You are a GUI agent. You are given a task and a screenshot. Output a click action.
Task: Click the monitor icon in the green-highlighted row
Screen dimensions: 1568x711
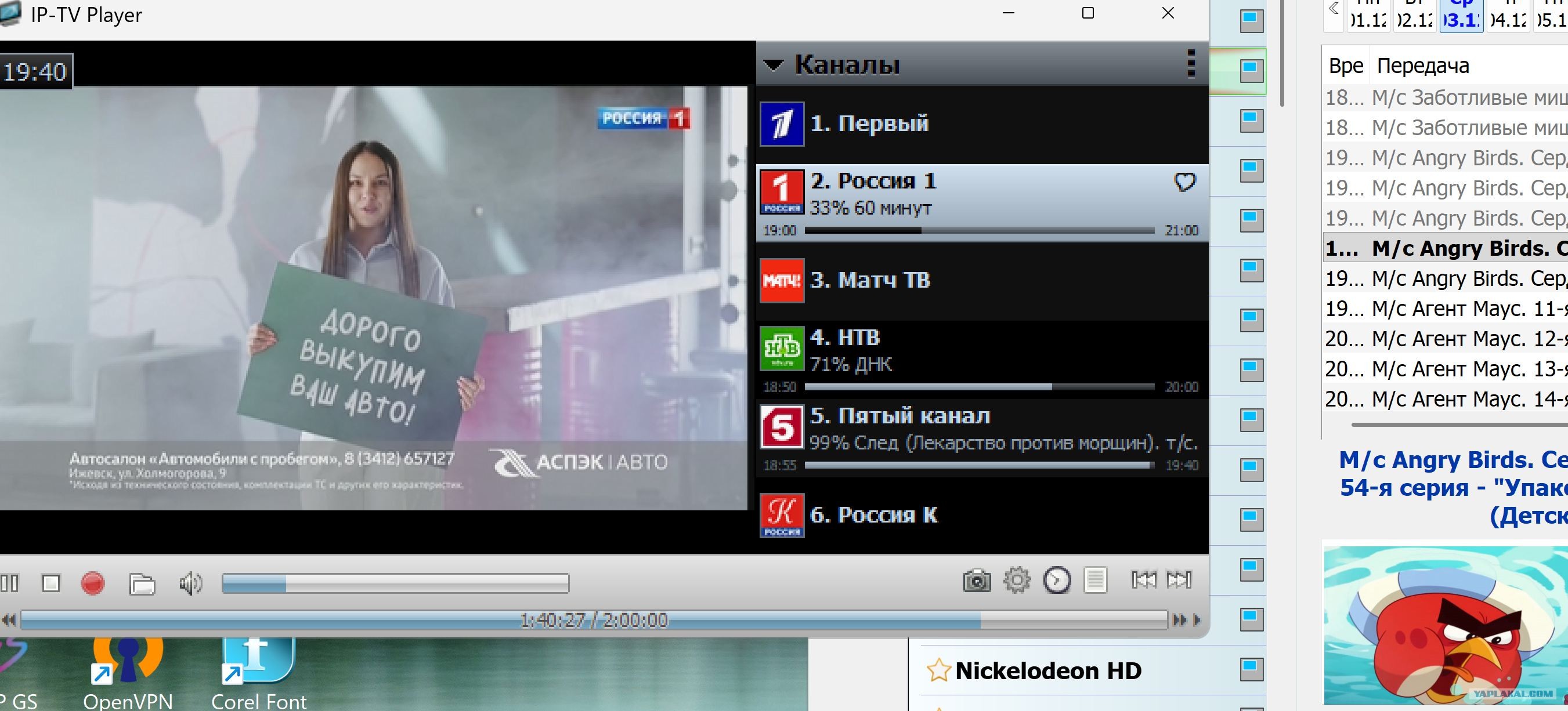tap(1251, 71)
